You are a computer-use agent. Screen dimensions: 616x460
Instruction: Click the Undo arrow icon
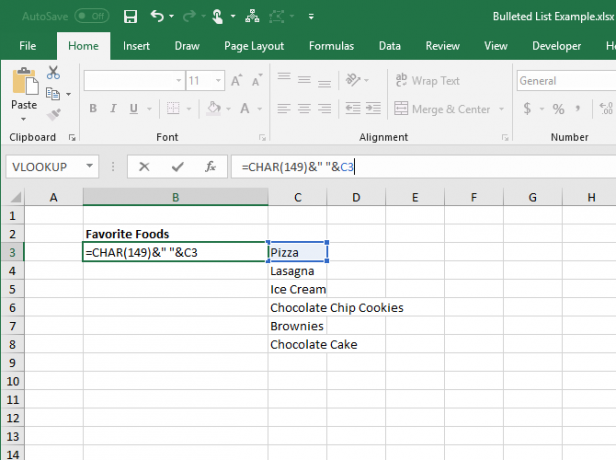click(x=157, y=16)
